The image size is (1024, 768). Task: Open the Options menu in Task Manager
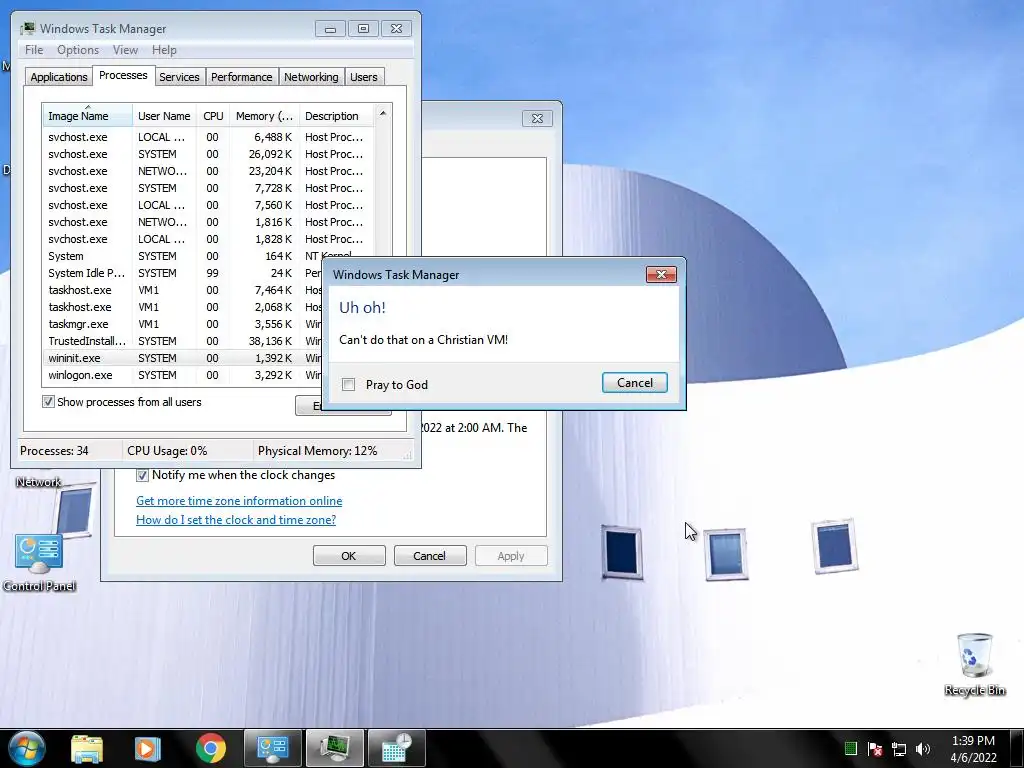(78, 50)
